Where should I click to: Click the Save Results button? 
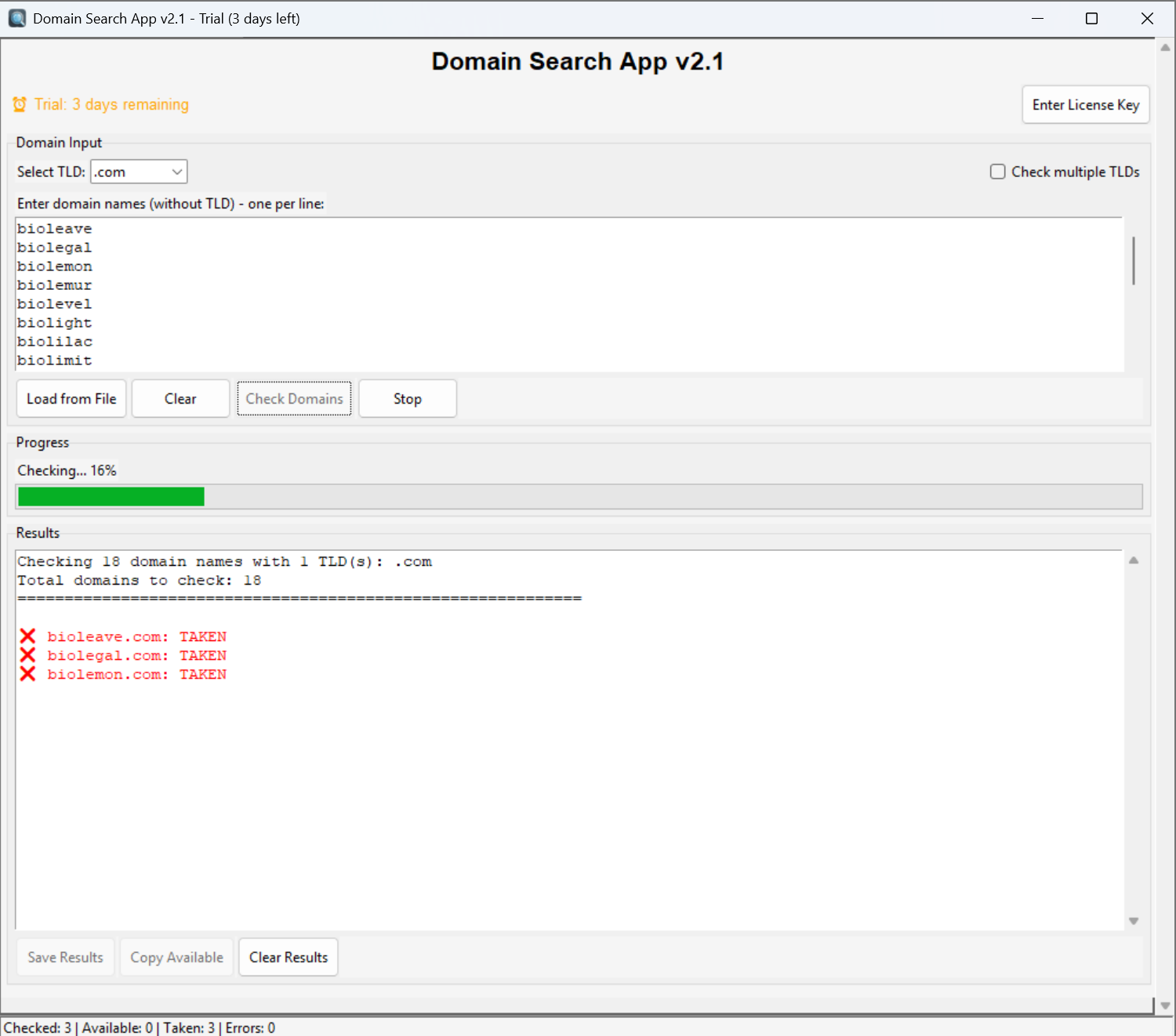coord(66,958)
